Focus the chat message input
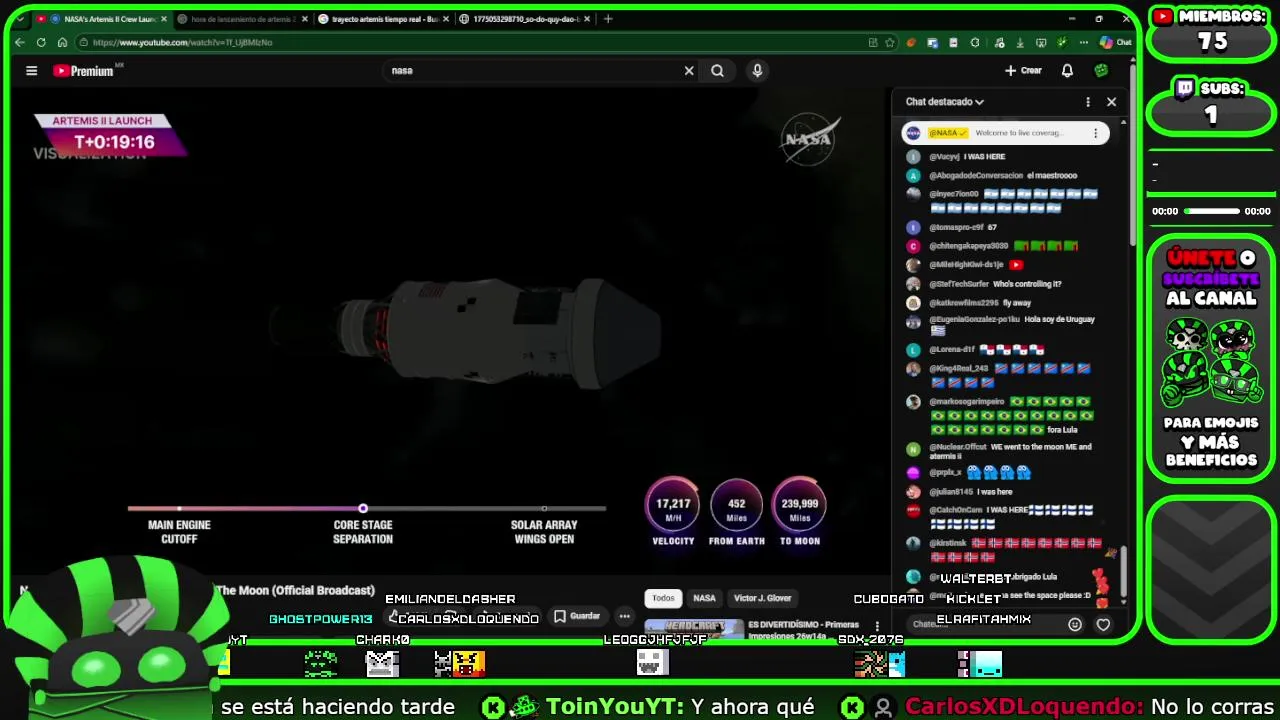This screenshot has width=1280, height=720. click(983, 624)
